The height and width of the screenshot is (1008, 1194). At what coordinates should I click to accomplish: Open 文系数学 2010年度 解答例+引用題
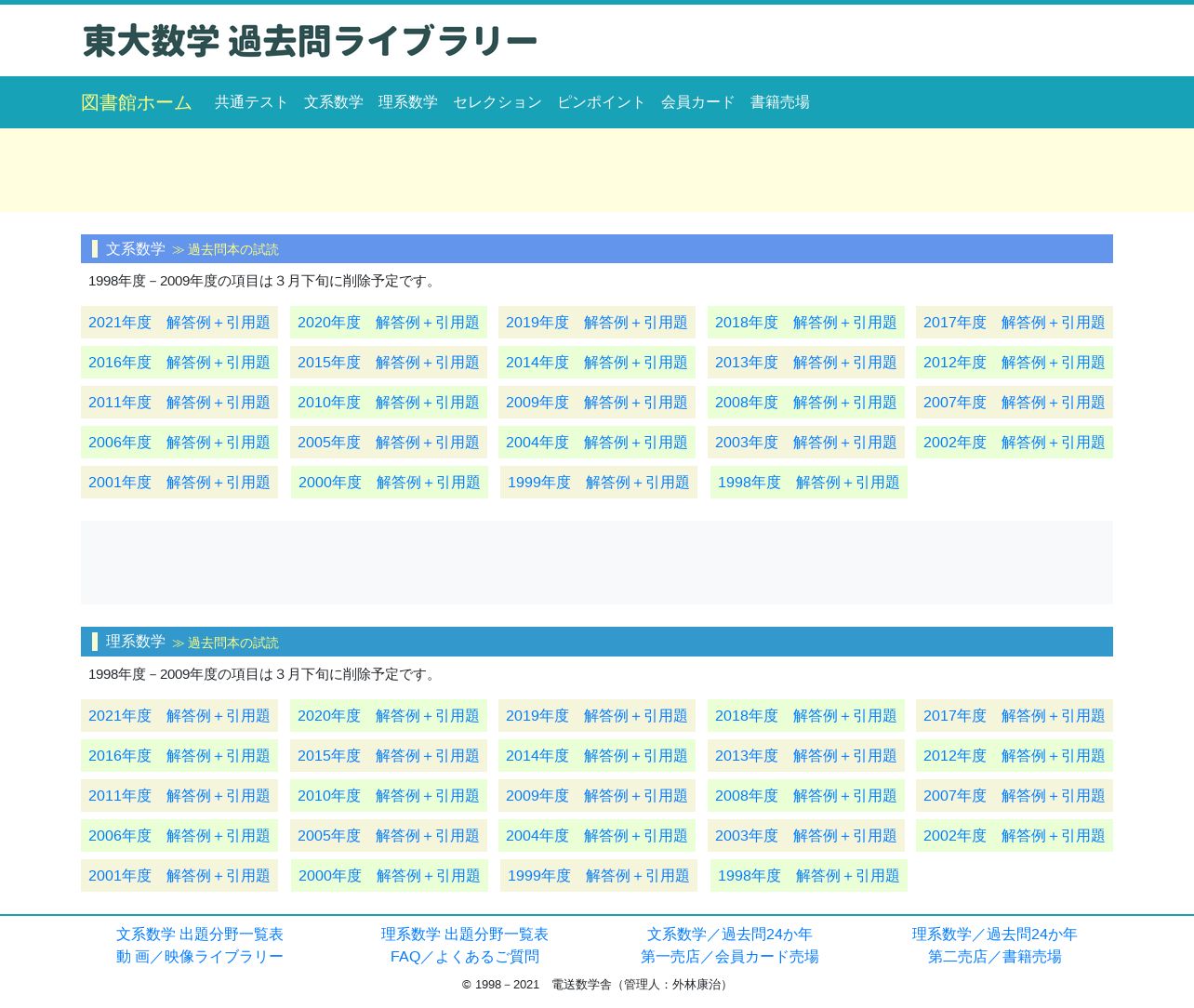[389, 403]
